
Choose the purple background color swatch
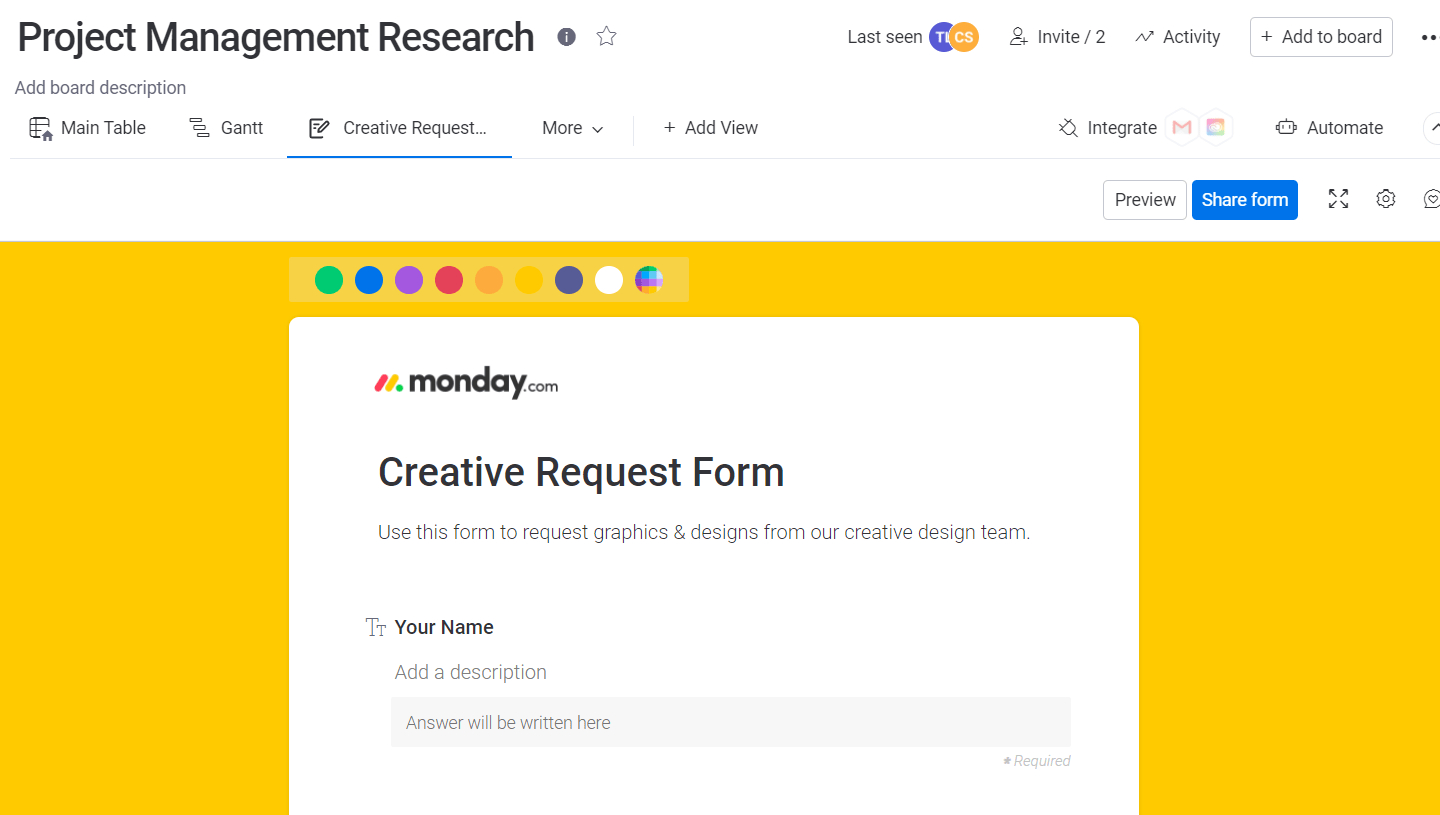click(409, 280)
